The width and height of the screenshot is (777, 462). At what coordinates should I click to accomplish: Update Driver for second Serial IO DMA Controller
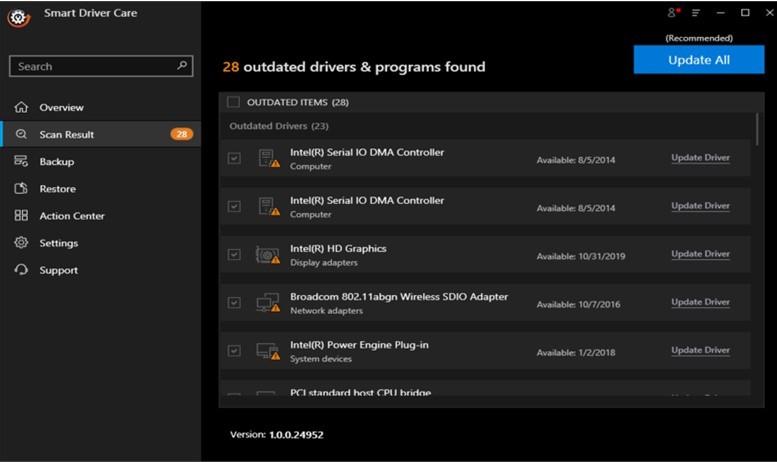click(700, 206)
